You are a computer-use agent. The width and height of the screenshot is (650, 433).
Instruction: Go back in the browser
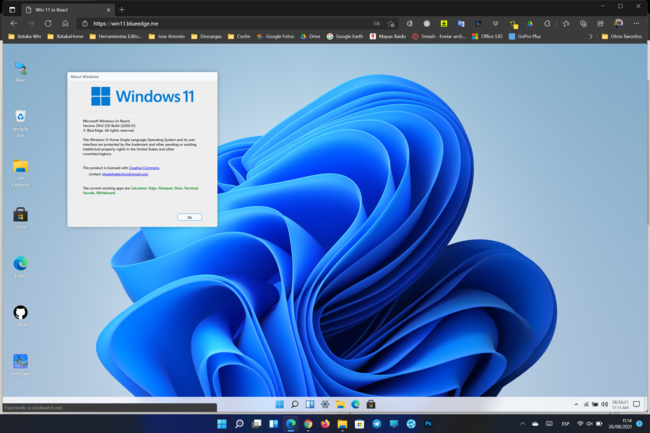coord(14,24)
